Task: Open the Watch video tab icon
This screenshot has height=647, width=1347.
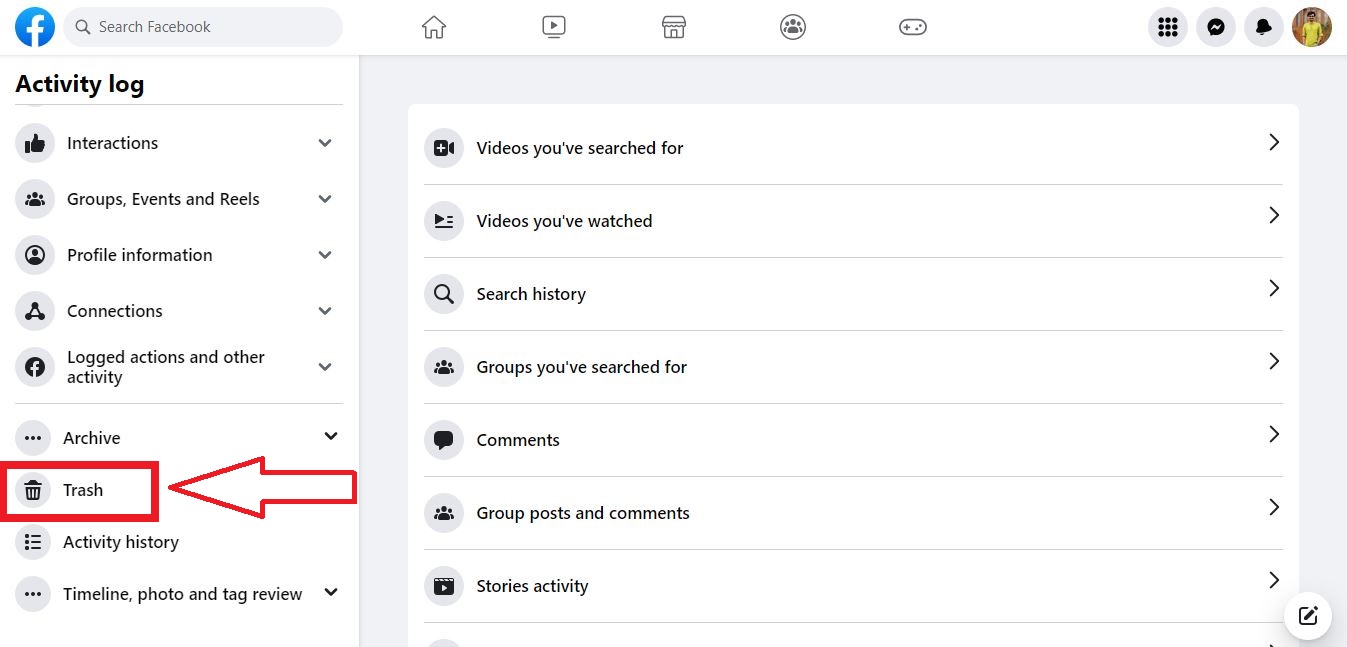Action: pos(554,27)
